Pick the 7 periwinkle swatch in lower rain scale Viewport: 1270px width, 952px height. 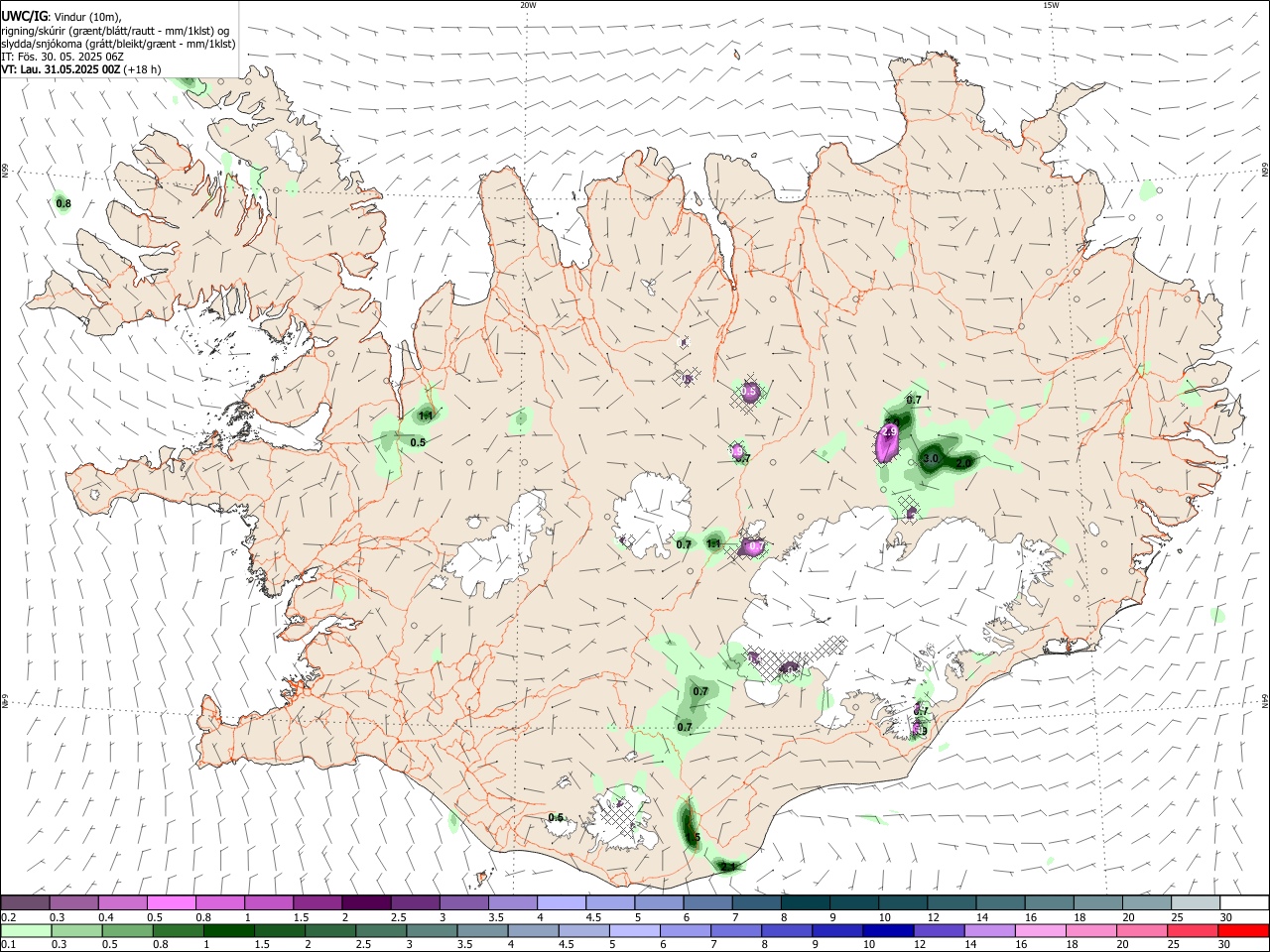point(735,930)
